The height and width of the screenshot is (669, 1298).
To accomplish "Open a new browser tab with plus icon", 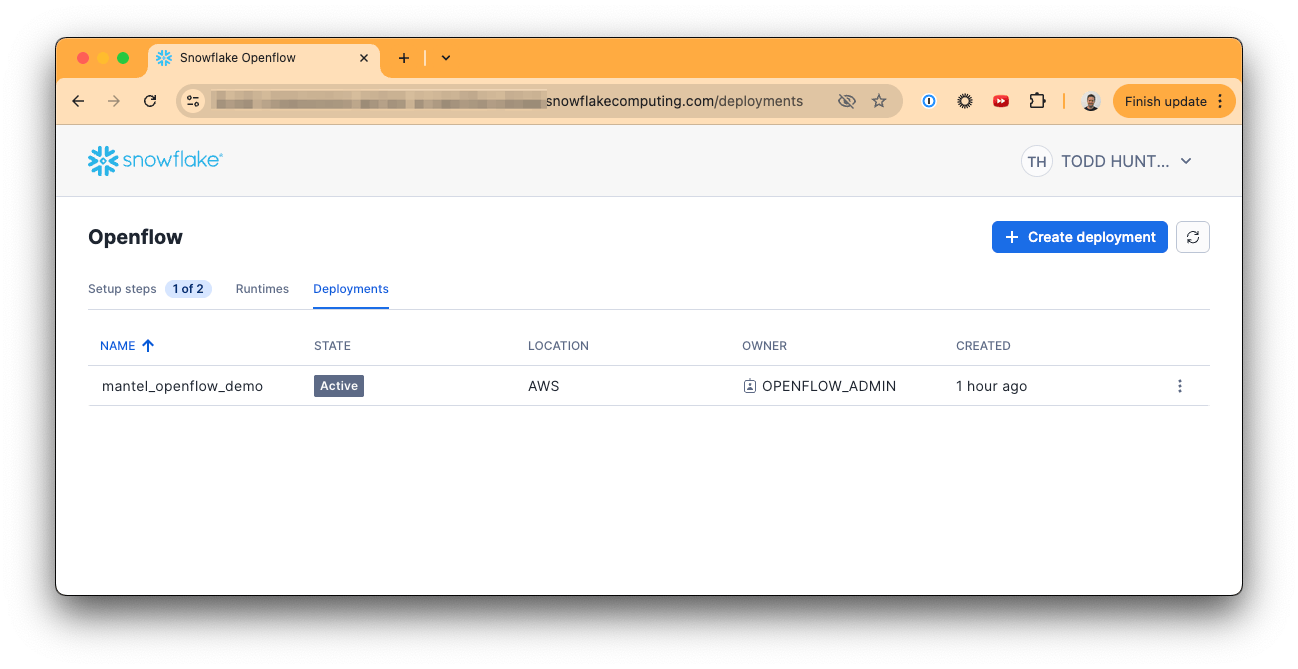I will (x=404, y=58).
